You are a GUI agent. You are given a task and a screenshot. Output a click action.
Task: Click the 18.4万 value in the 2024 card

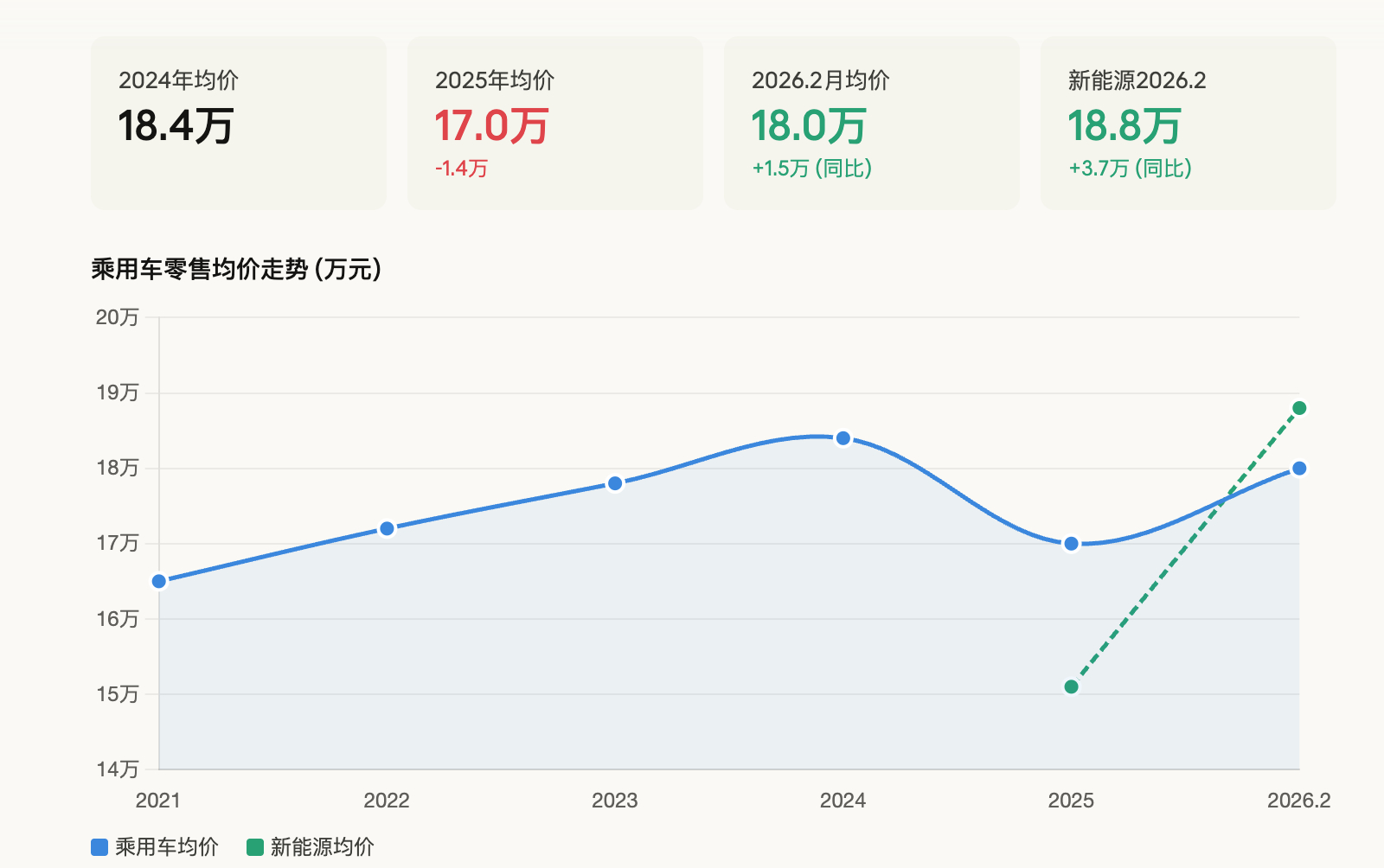coord(176,126)
